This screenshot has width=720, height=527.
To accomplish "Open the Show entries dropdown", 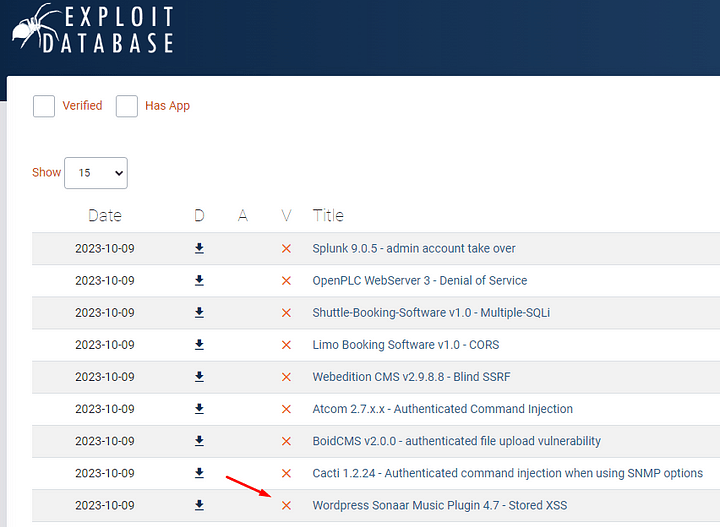I will pos(96,173).
